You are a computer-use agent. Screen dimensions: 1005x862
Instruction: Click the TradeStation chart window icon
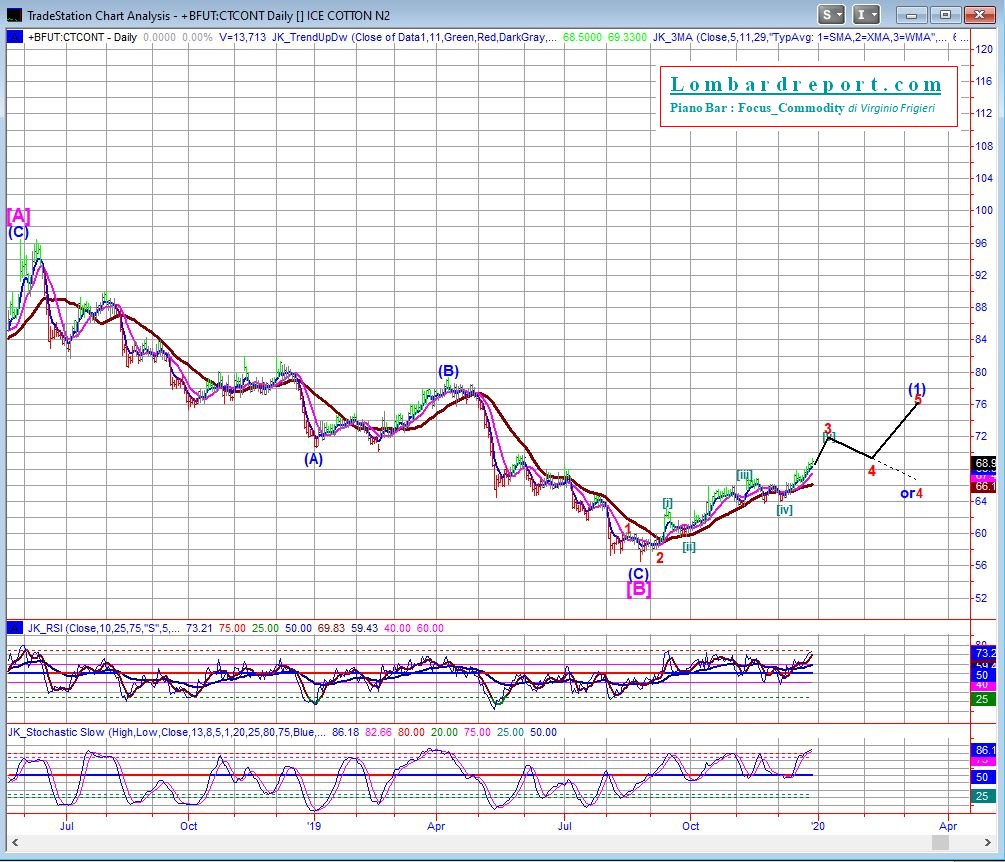click(x=14, y=15)
